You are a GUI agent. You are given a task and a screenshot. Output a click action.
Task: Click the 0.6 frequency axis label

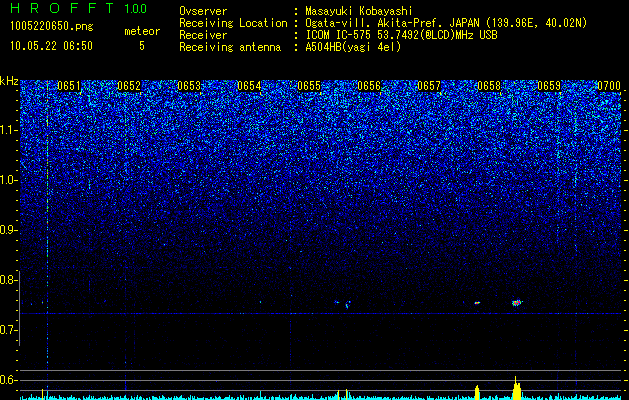[9, 380]
